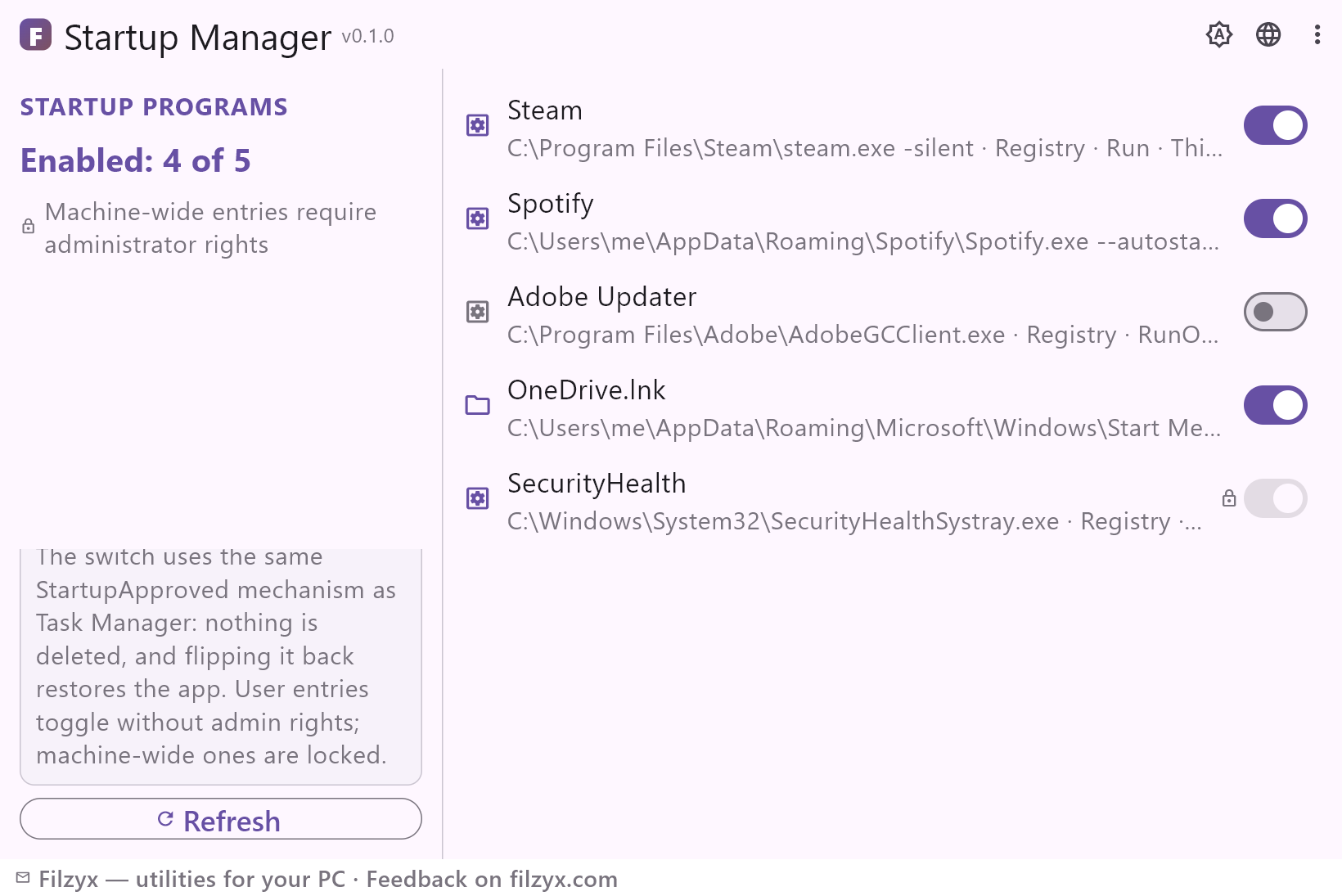
Task: Refresh the startup programs list
Action: point(221,819)
